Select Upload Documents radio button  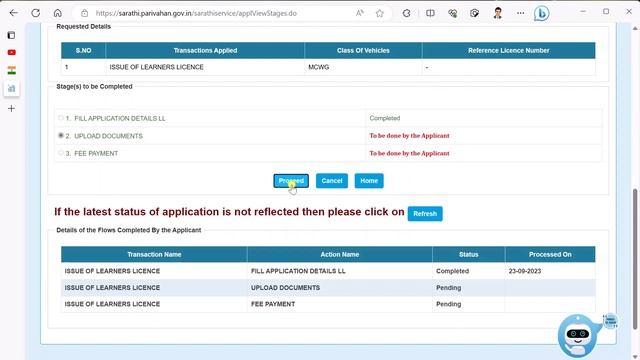pos(61,136)
